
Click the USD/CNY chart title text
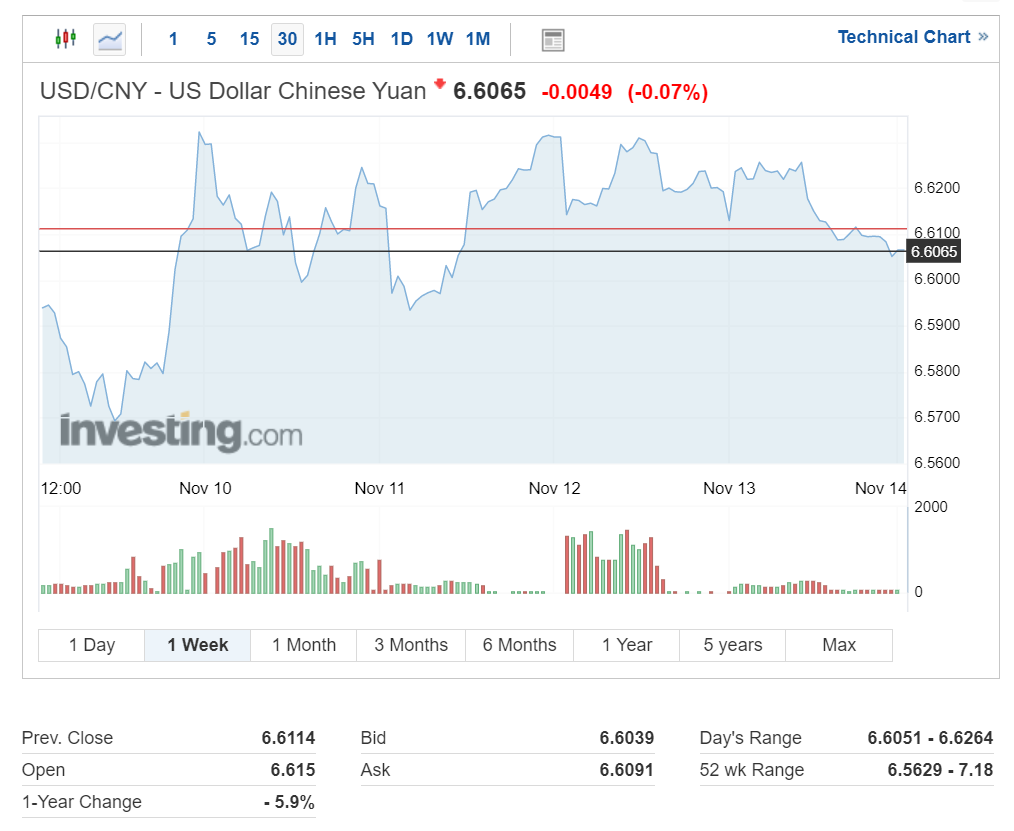coord(233,91)
